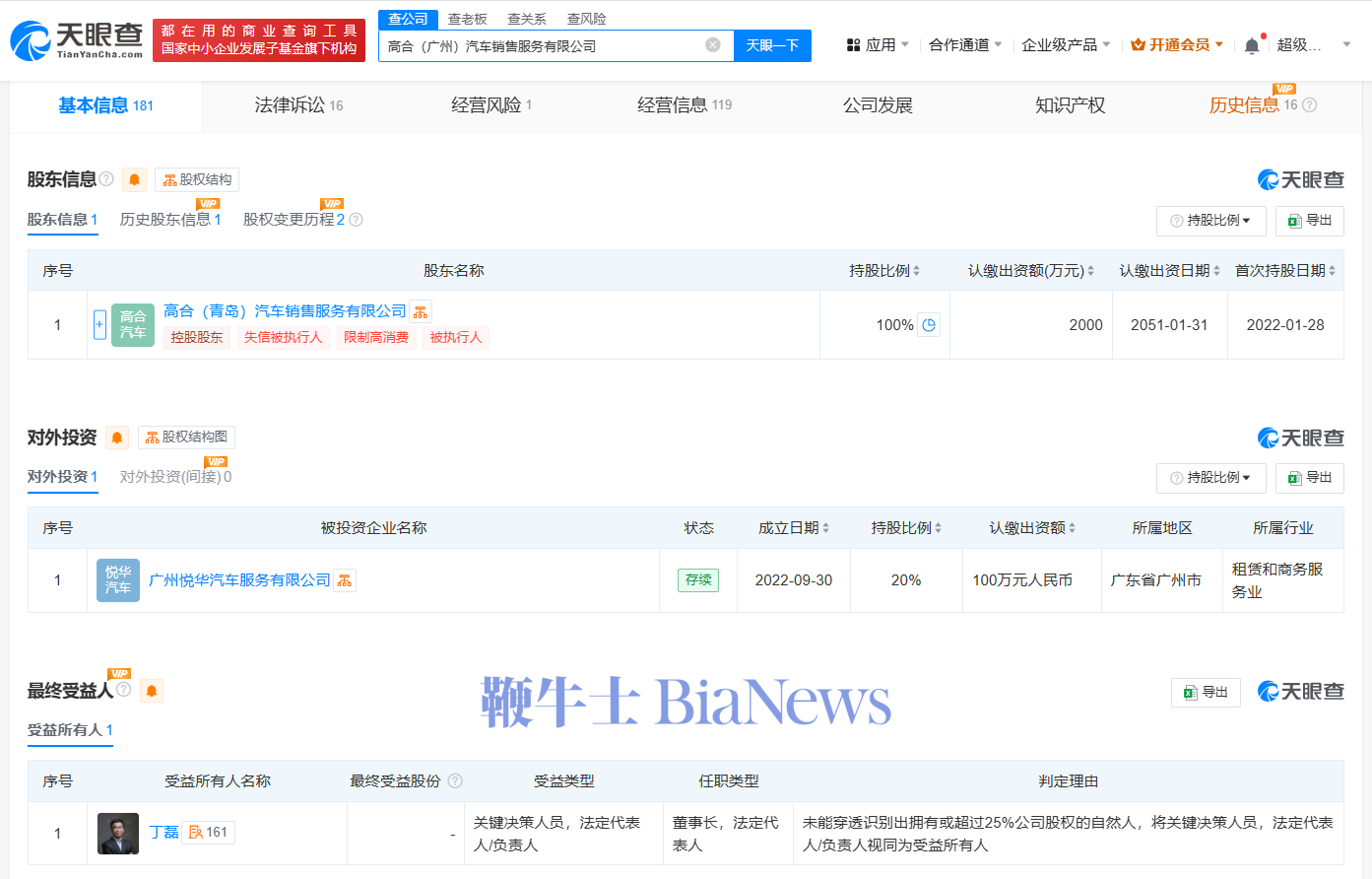Select the 查公司 search tab
Viewport: 1372px width, 879px height.
408,19
